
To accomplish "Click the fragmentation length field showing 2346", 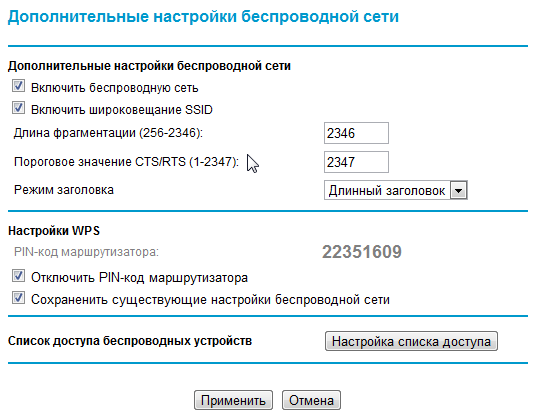I will pyautogui.click(x=356, y=133).
